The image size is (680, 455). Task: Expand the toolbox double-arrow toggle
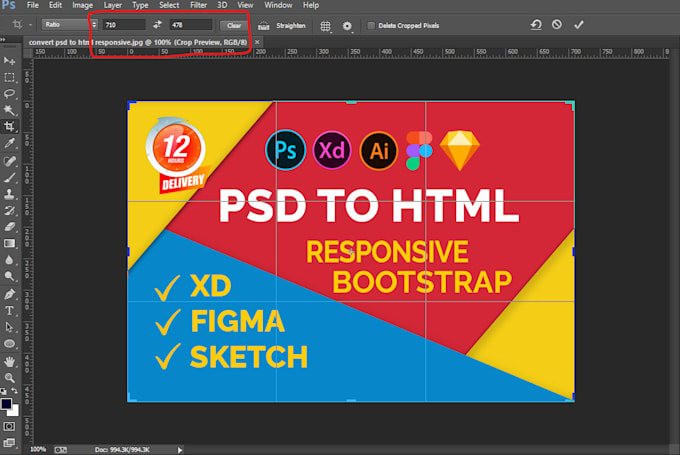click(3, 39)
